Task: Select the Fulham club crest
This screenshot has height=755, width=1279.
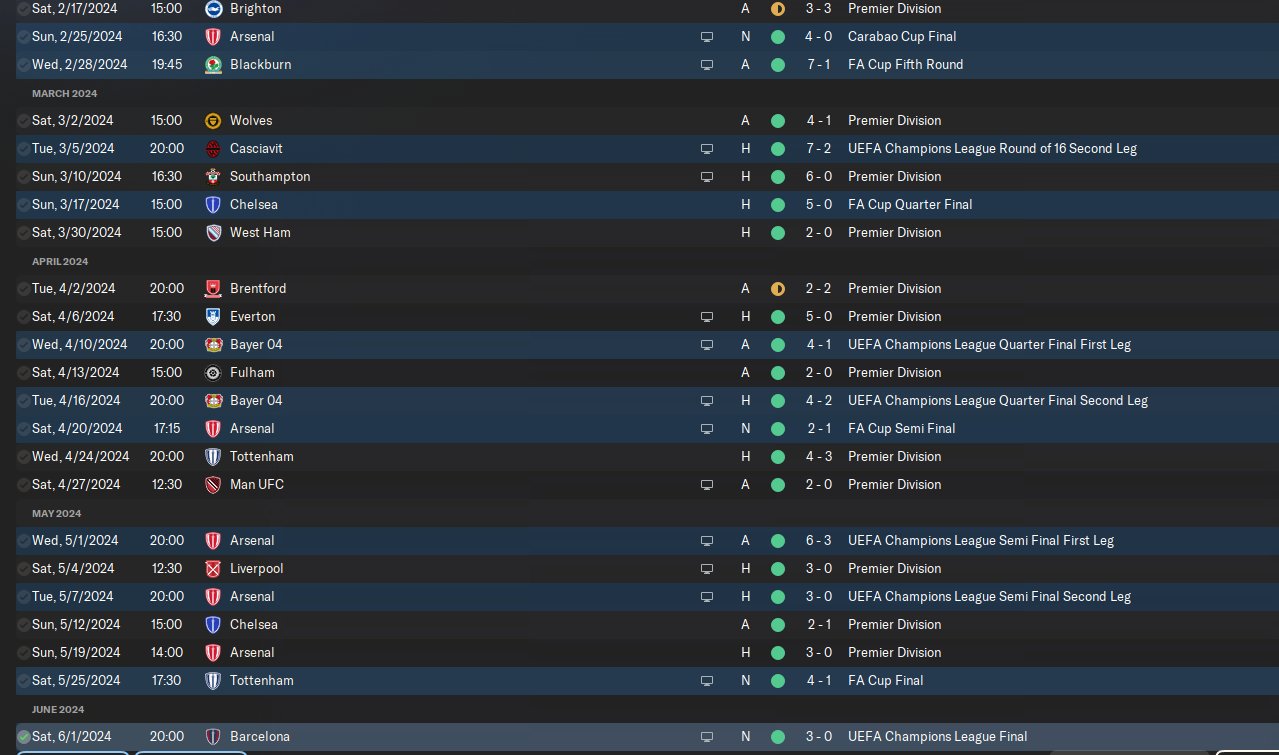Action: click(212, 372)
